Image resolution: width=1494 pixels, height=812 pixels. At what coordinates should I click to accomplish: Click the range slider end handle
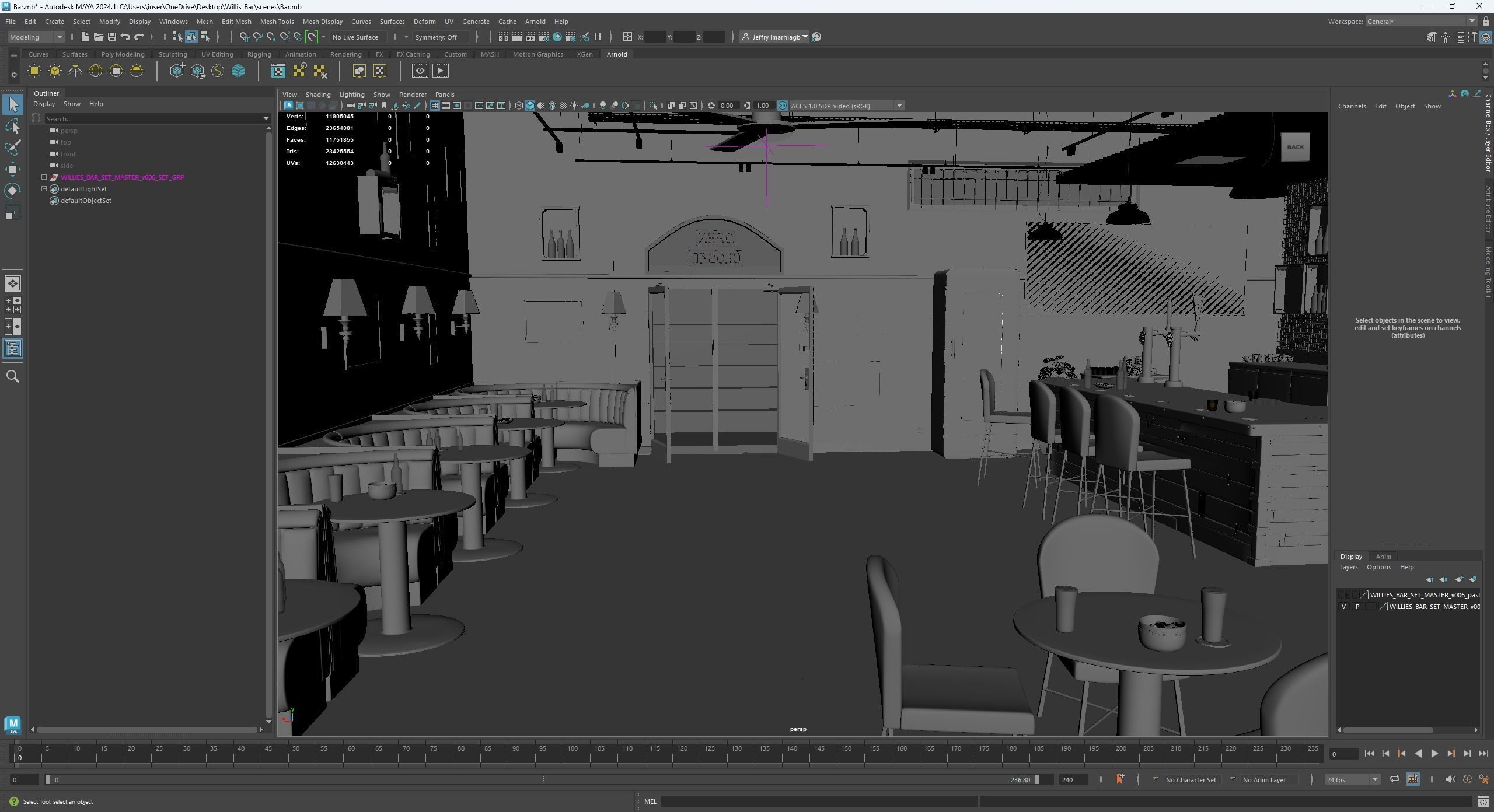1037,779
